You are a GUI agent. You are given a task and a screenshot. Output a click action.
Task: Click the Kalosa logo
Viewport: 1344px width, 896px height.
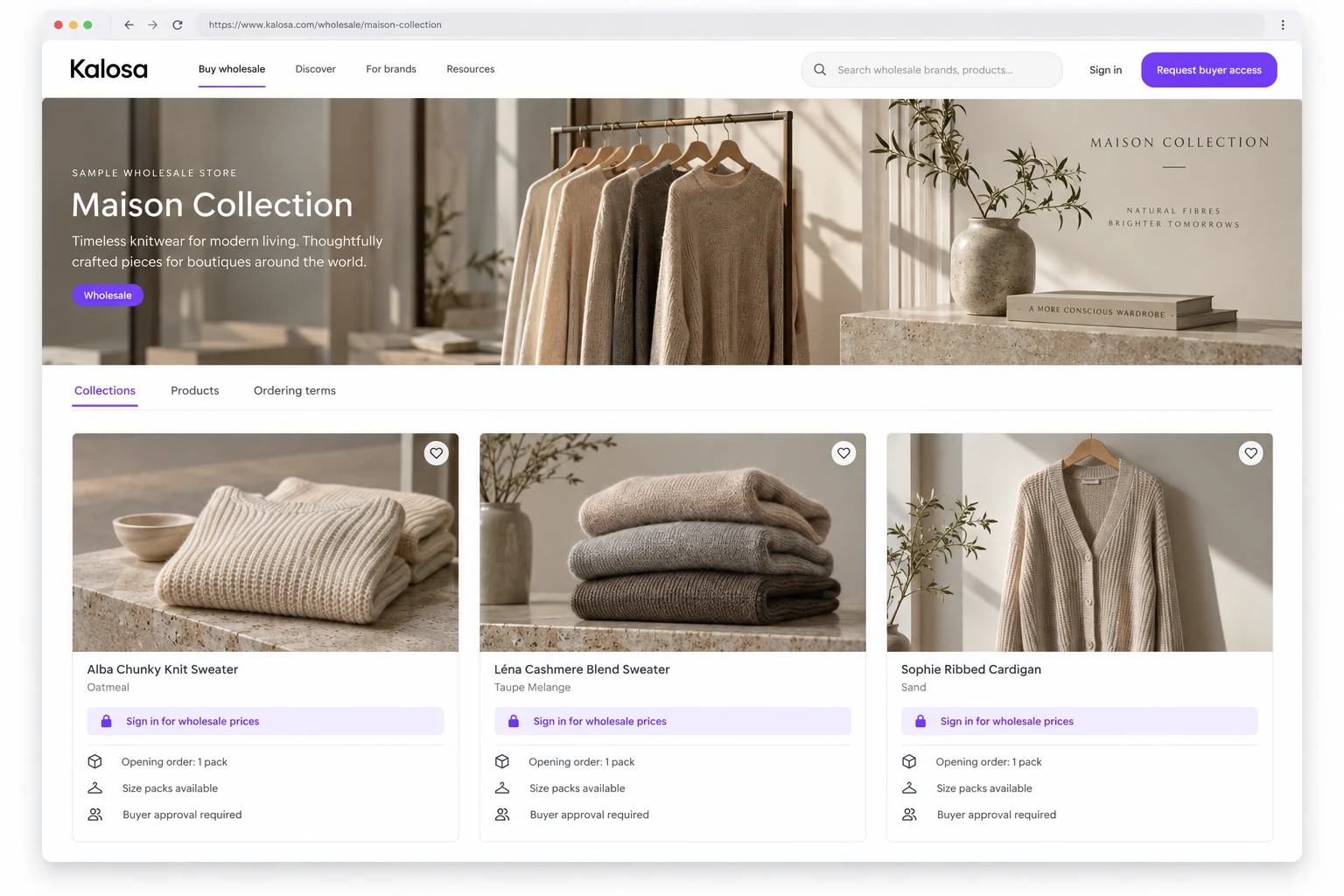(x=108, y=69)
